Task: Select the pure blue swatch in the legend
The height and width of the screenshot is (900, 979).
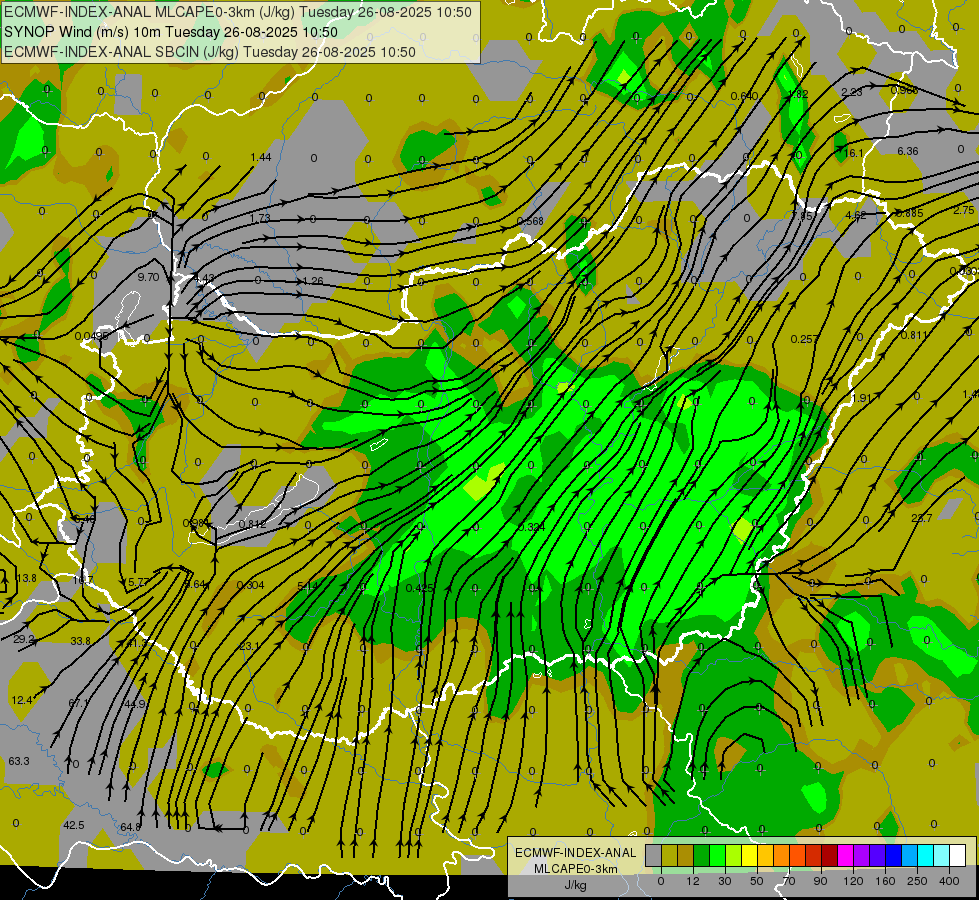Action: pyautogui.click(x=893, y=855)
